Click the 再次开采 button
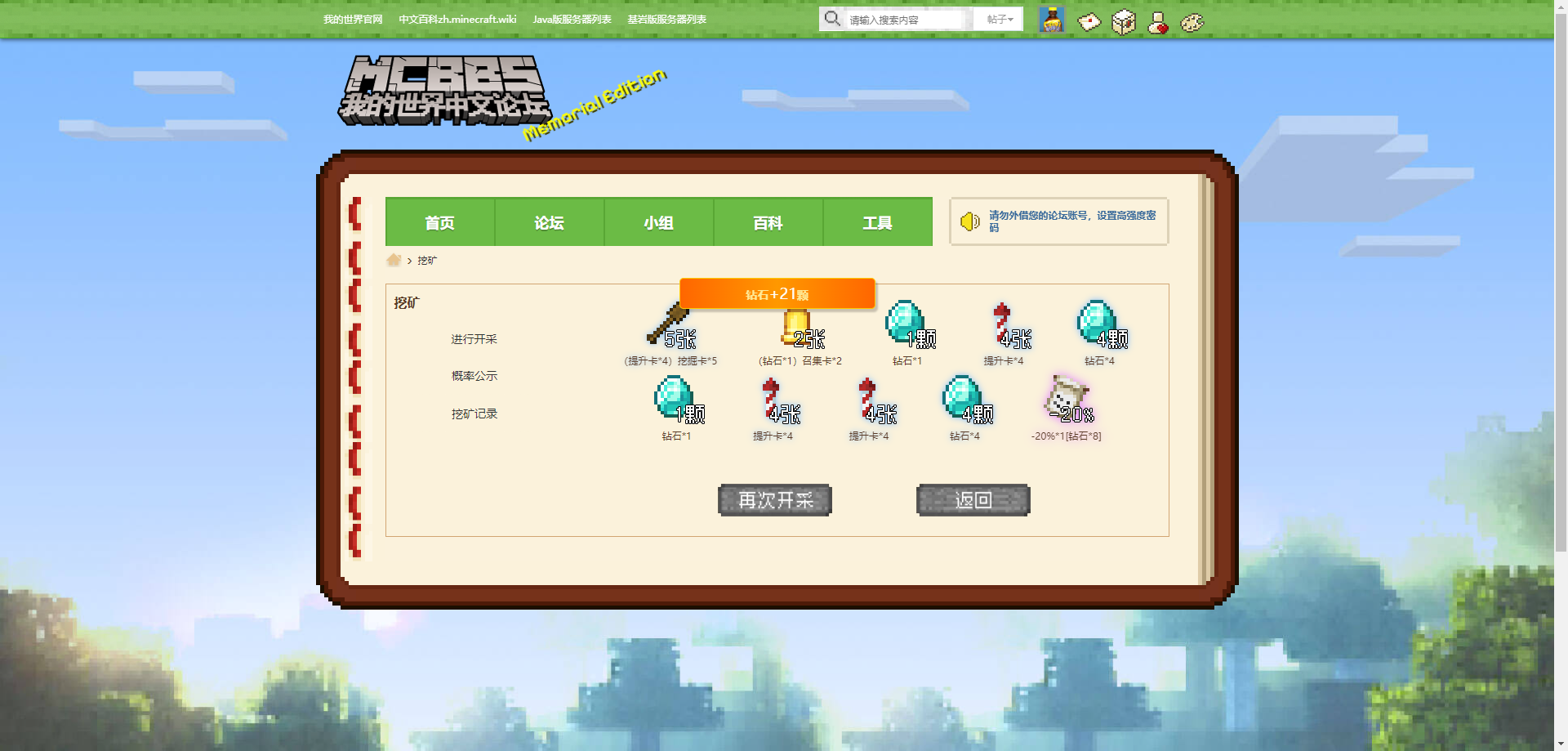 (775, 500)
